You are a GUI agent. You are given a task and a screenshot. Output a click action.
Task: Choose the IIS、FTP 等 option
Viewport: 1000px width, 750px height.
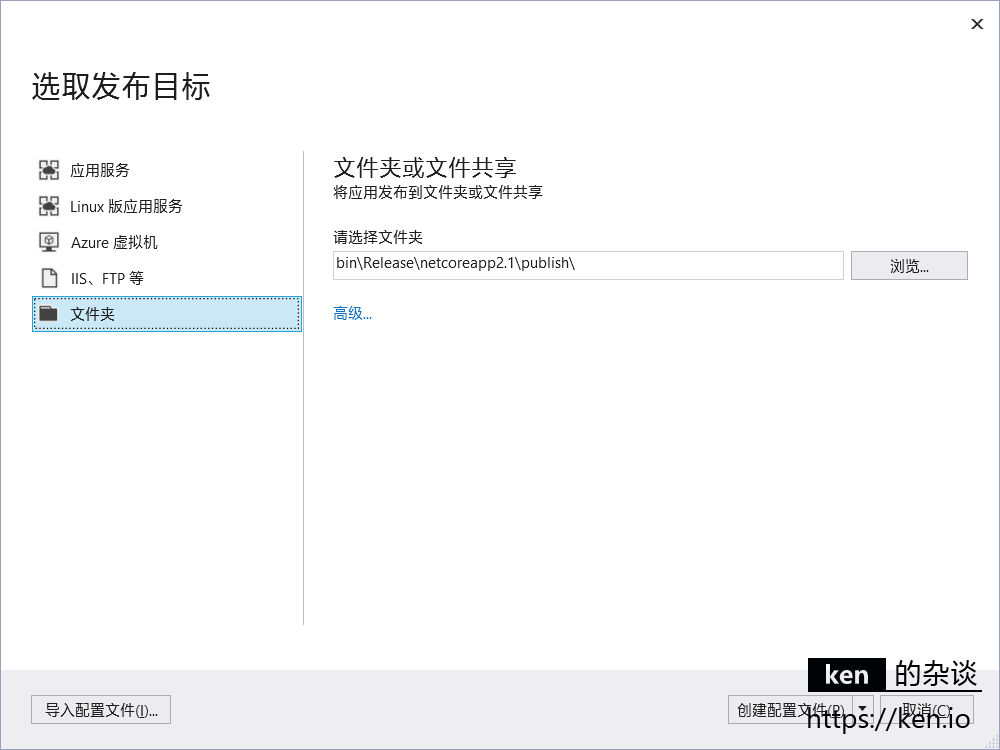[x=166, y=278]
